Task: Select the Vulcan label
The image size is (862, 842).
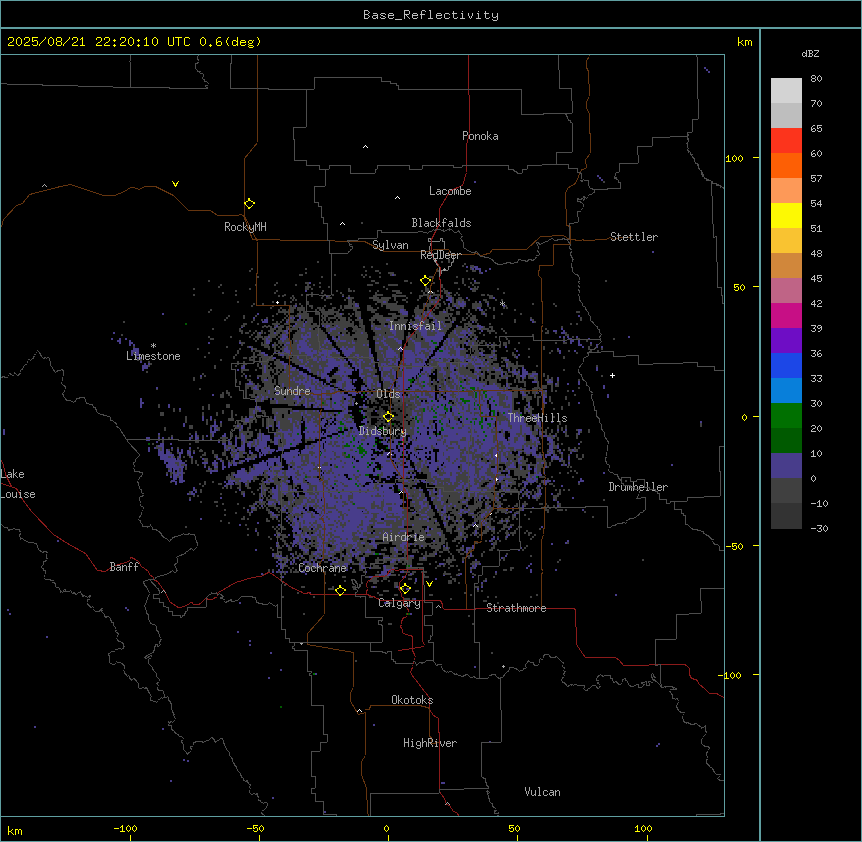Action: [x=543, y=792]
